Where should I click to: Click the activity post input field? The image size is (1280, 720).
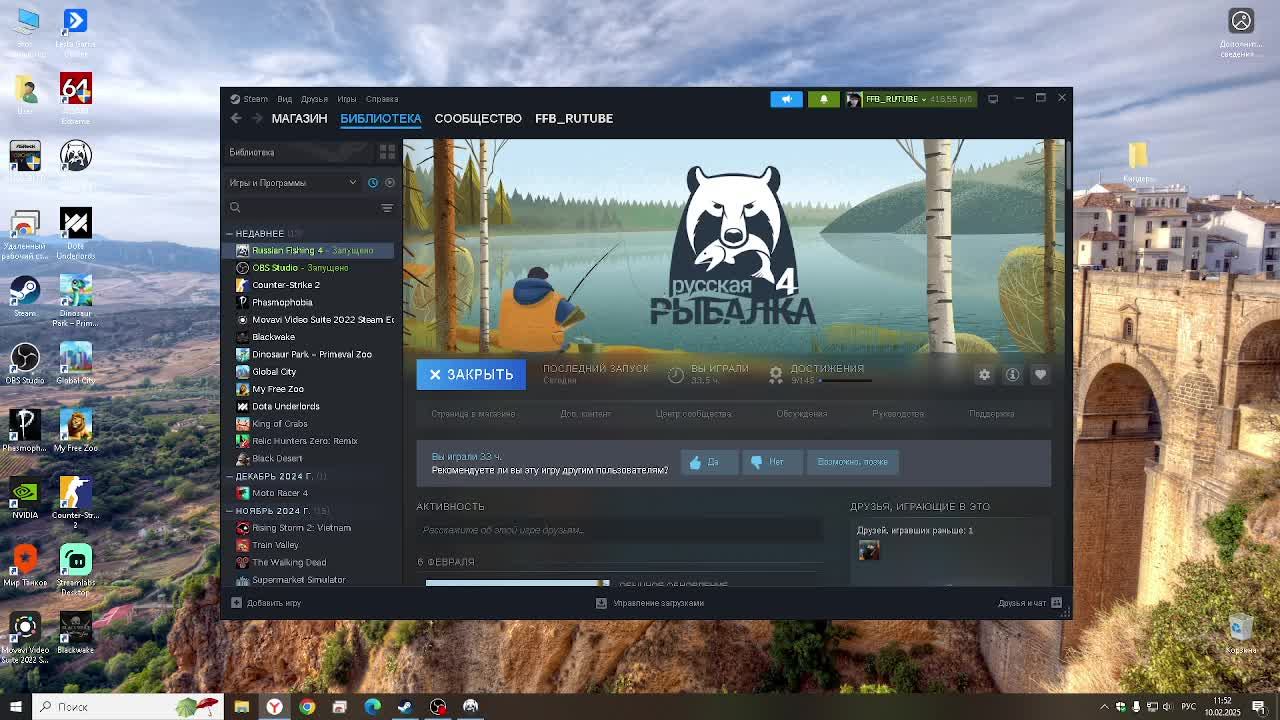618,530
